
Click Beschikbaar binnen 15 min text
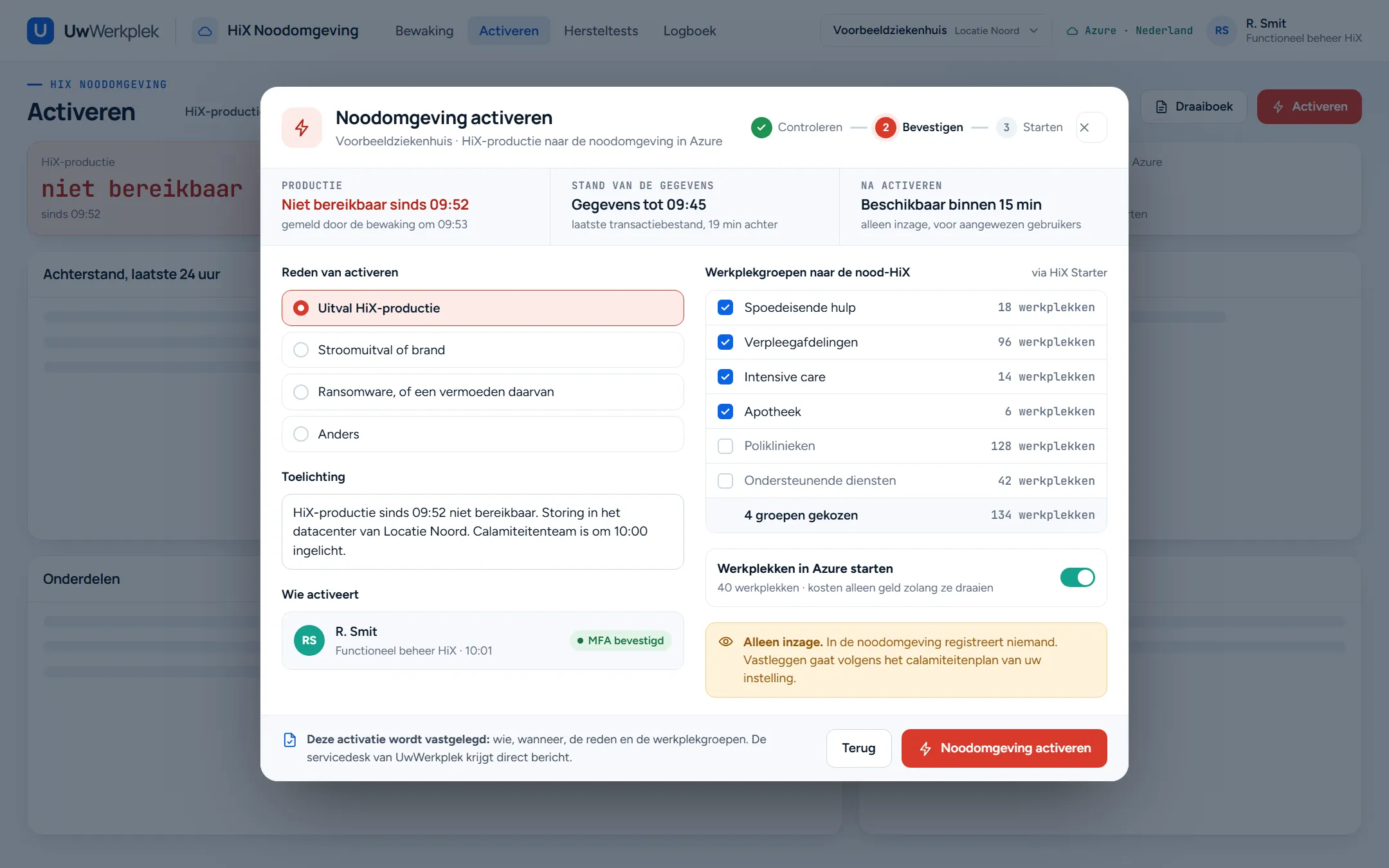point(951,204)
